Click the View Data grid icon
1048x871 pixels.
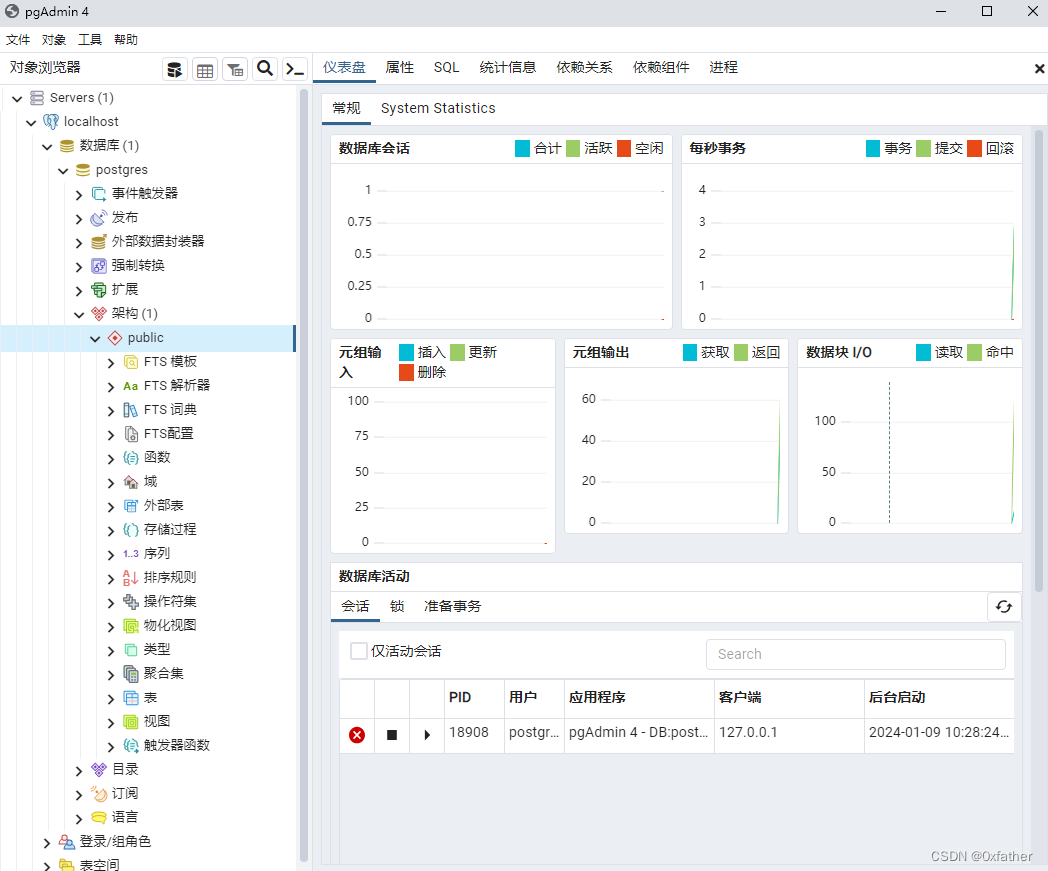tap(204, 68)
